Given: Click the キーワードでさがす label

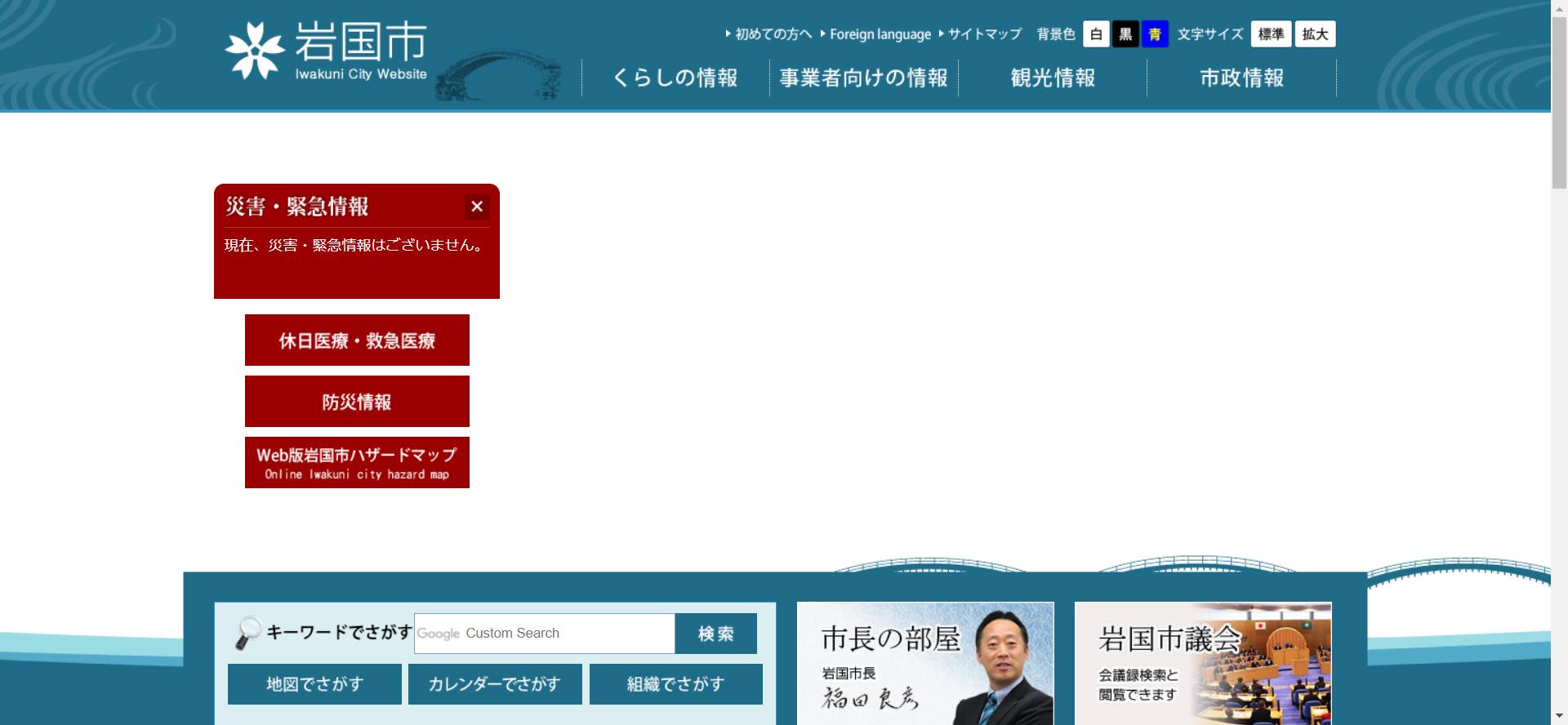Looking at the screenshot, I should 339,632.
